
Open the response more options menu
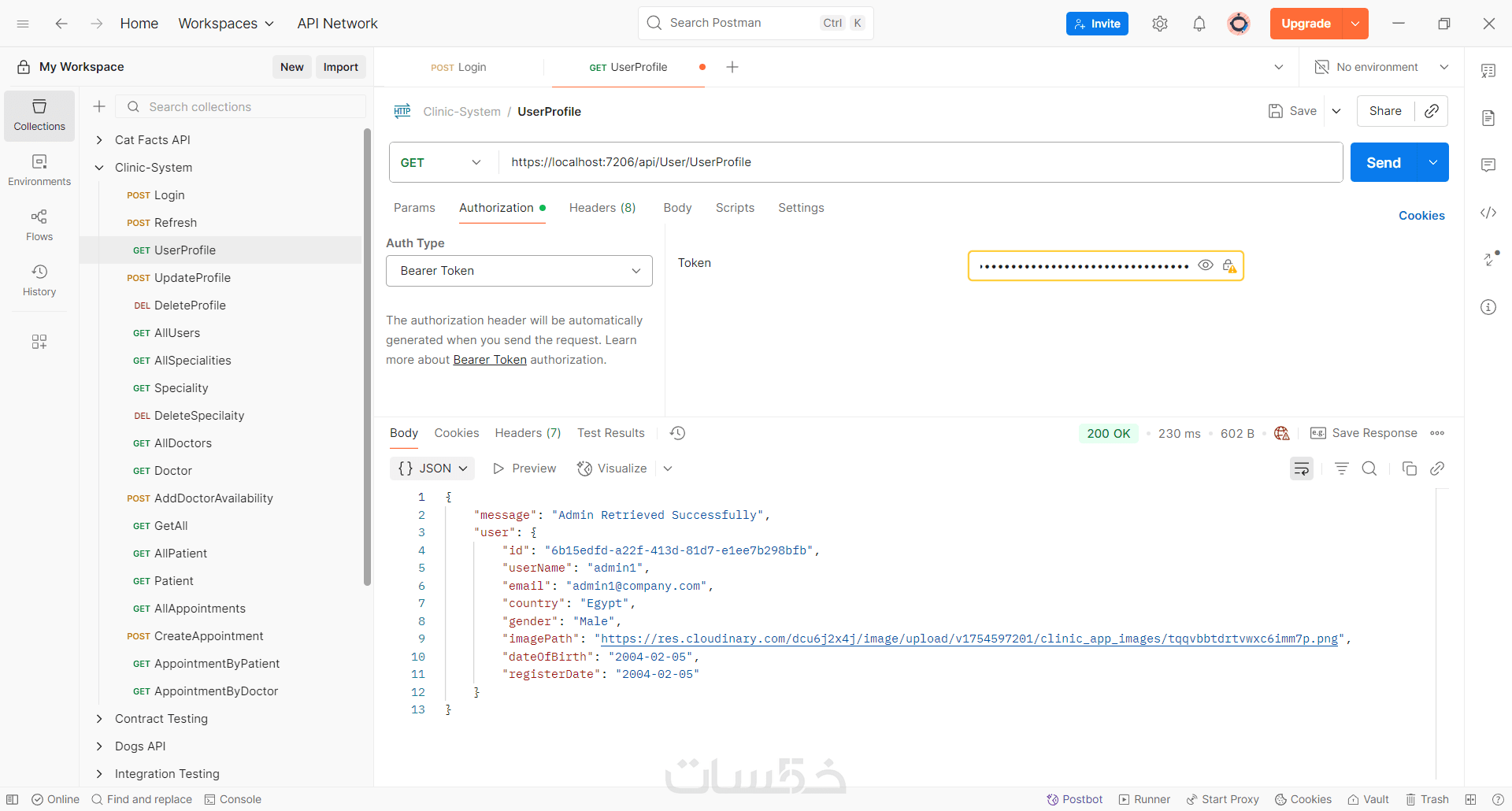pyautogui.click(x=1437, y=433)
